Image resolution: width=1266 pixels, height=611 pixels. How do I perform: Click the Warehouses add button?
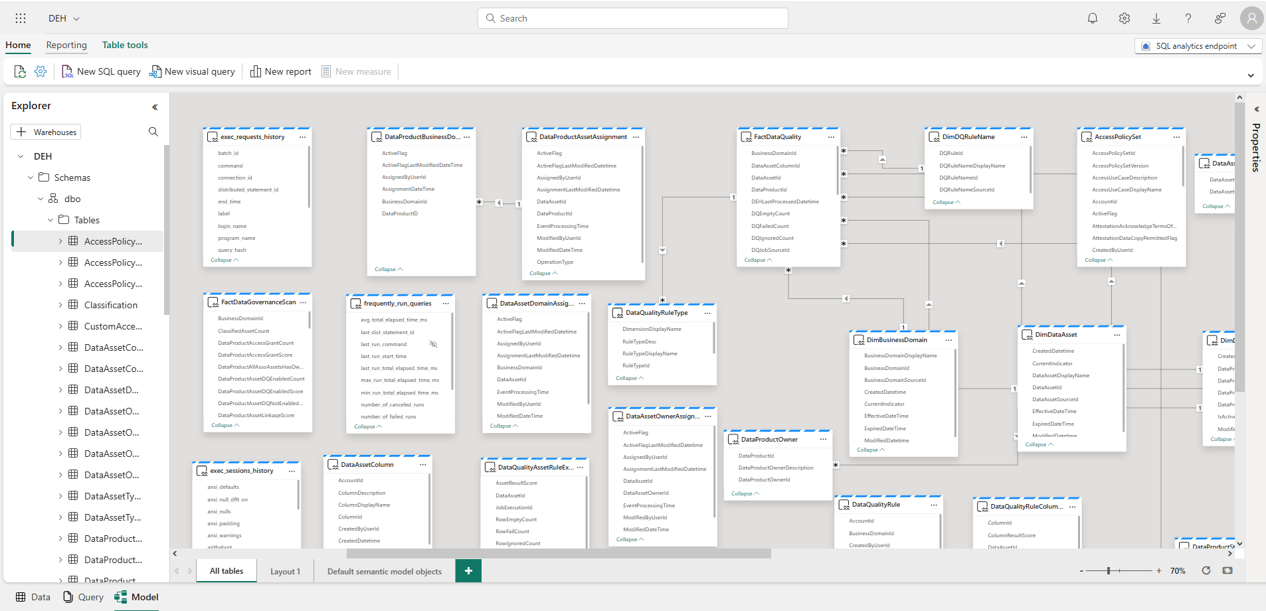tap(46, 132)
